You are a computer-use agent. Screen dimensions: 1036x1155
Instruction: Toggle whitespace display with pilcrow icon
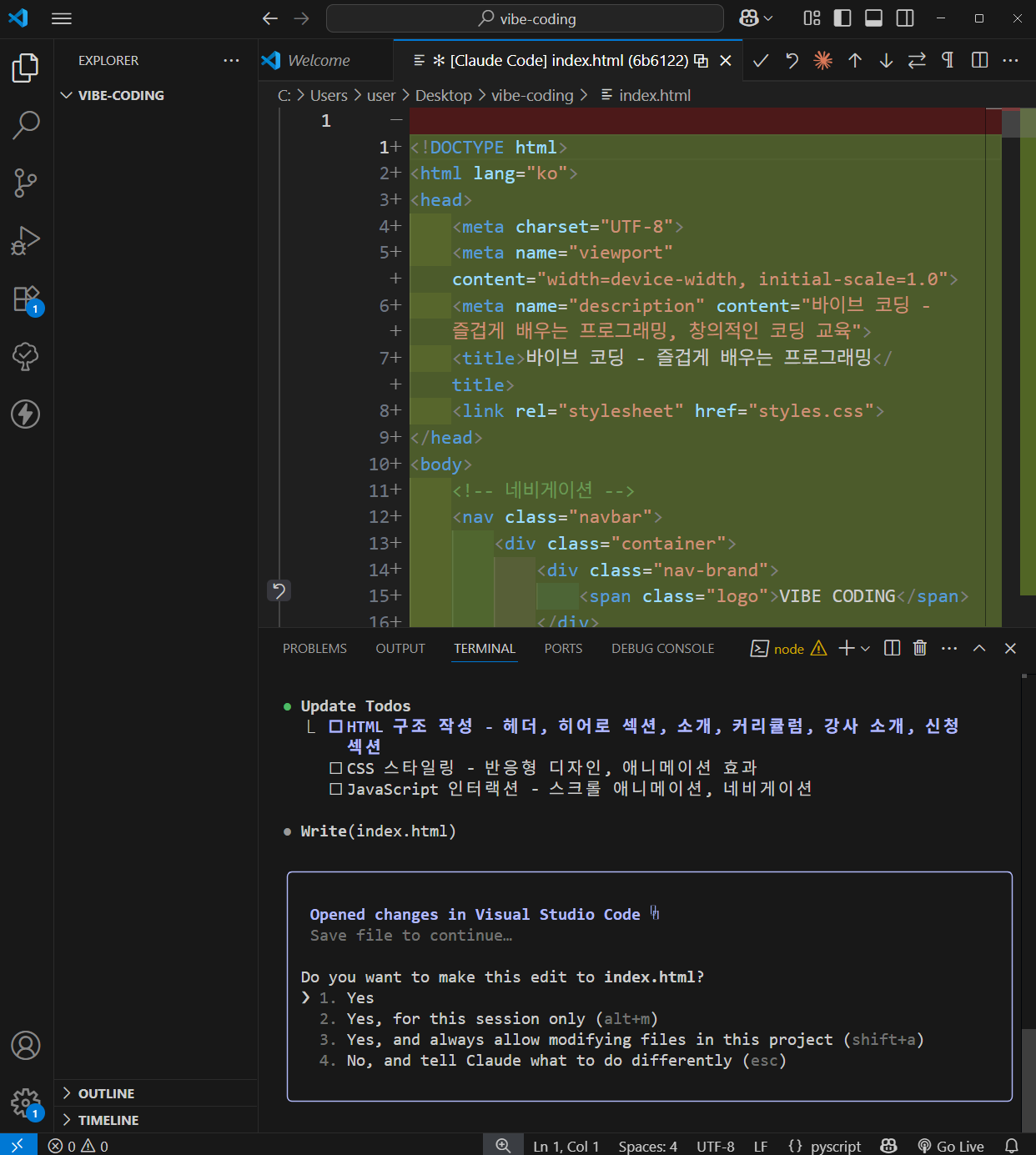pyautogui.click(x=948, y=61)
